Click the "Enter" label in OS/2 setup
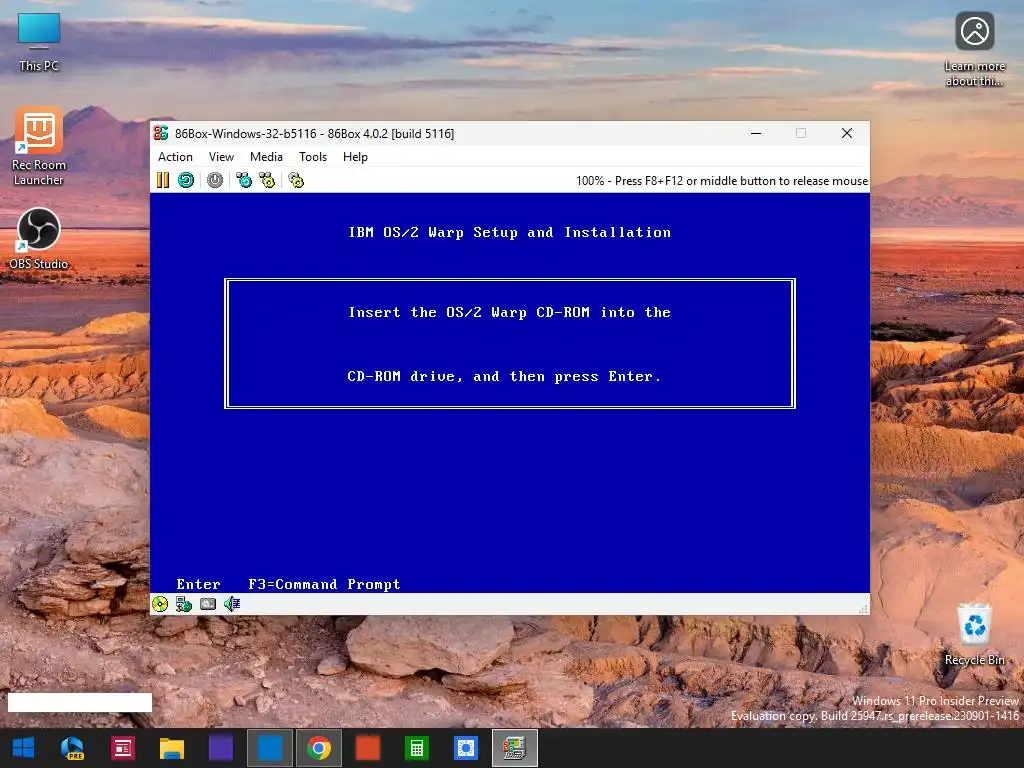The image size is (1024, 768). pyautogui.click(x=199, y=584)
